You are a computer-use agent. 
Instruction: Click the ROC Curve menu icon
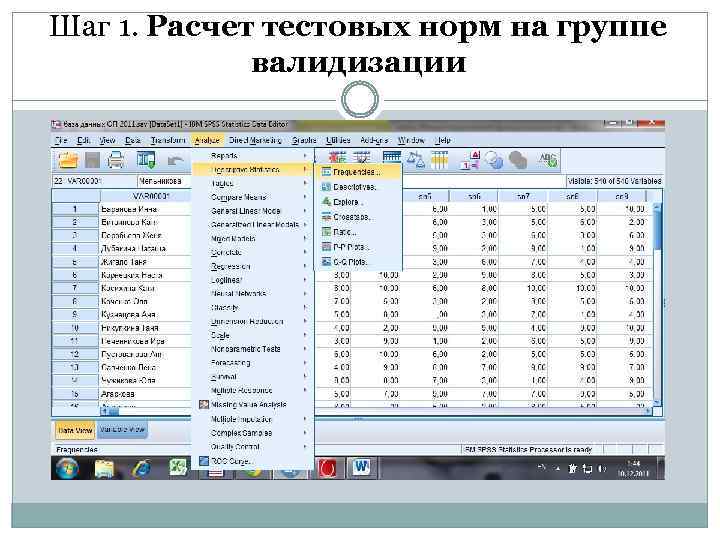[x=204, y=461]
